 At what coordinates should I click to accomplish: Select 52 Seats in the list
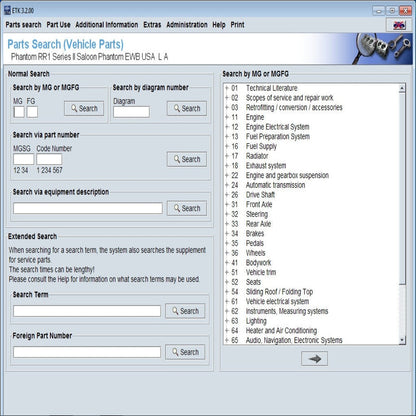246,282
